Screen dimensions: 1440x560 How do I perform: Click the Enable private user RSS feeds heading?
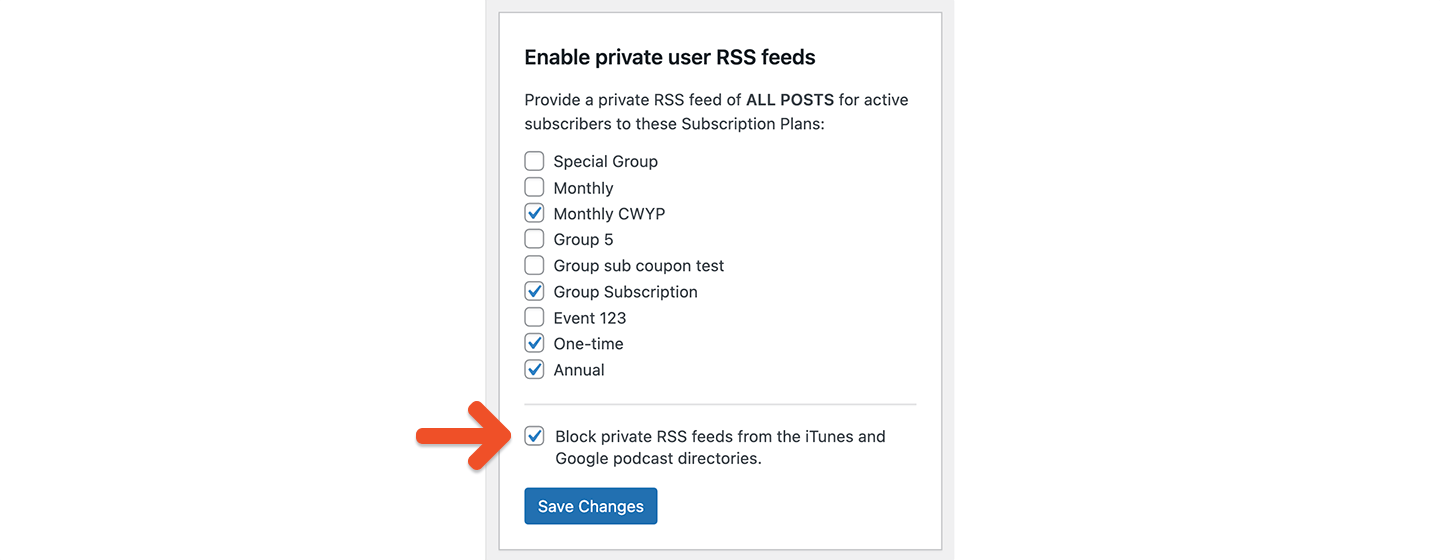(670, 57)
